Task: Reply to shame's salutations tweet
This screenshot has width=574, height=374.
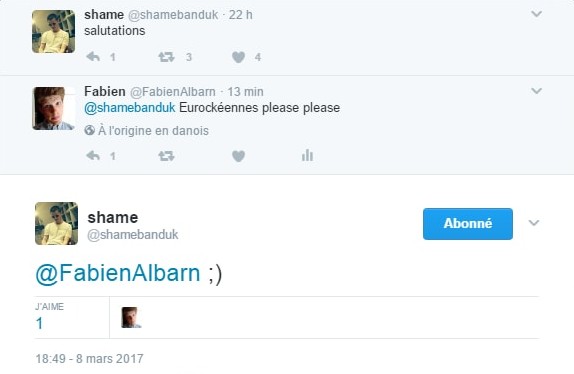Action: pyautogui.click(x=93, y=57)
